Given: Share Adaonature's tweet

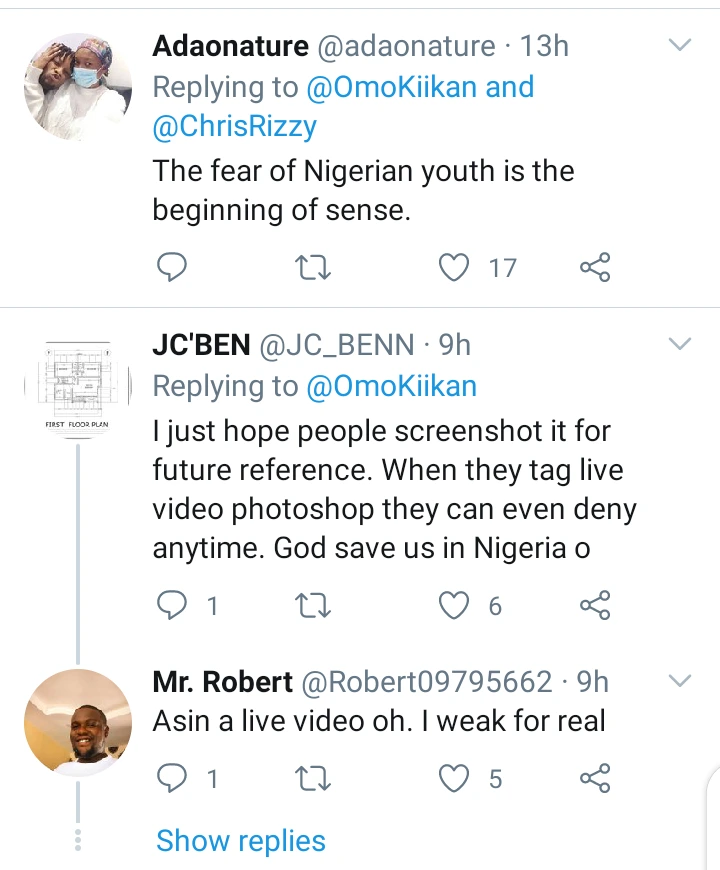Looking at the screenshot, I should 595,267.
